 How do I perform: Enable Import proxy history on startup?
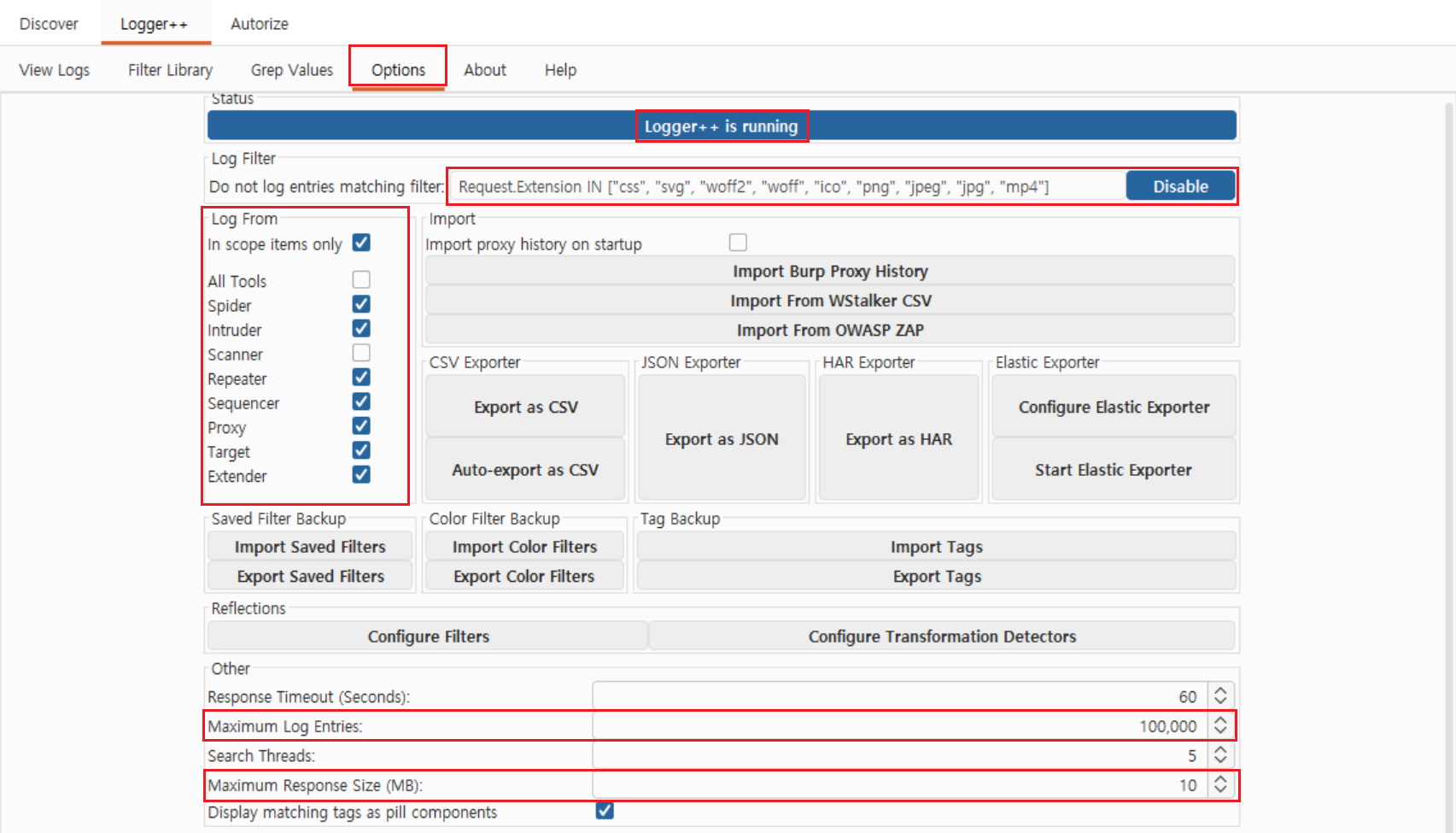[738, 243]
